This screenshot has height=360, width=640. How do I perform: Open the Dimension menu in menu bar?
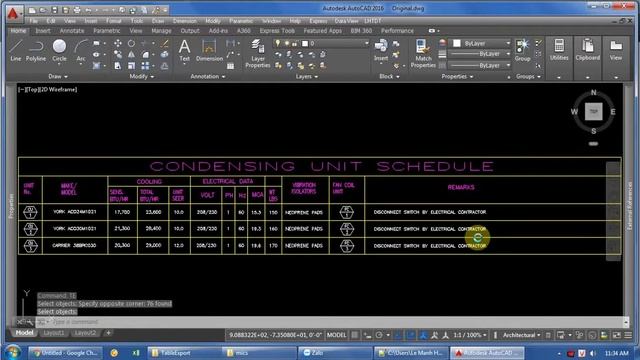(x=184, y=21)
